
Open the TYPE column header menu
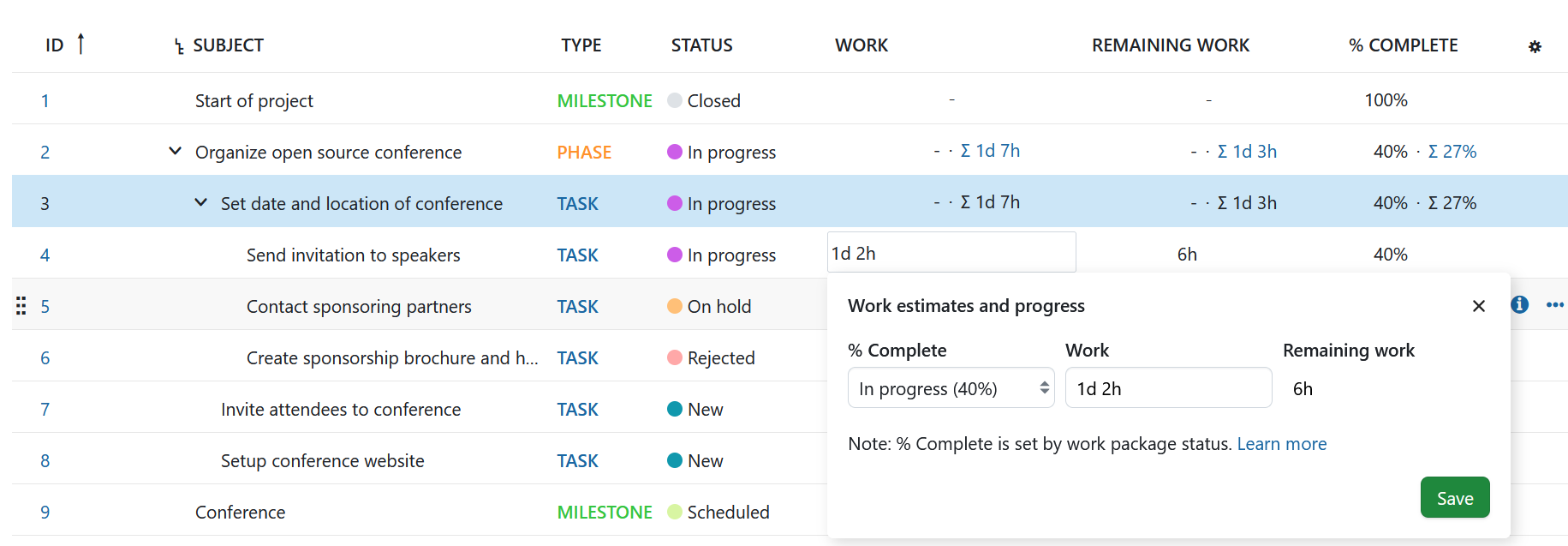point(581,45)
